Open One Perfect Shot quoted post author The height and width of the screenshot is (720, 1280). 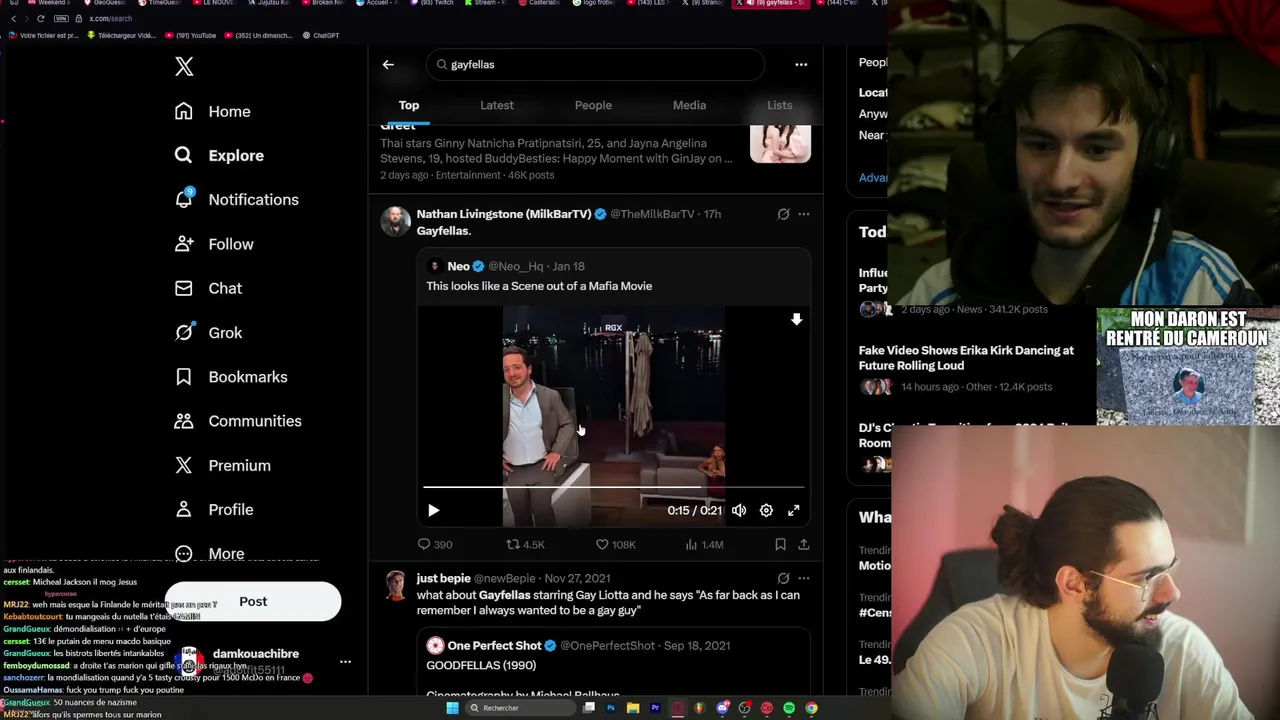[494, 646]
